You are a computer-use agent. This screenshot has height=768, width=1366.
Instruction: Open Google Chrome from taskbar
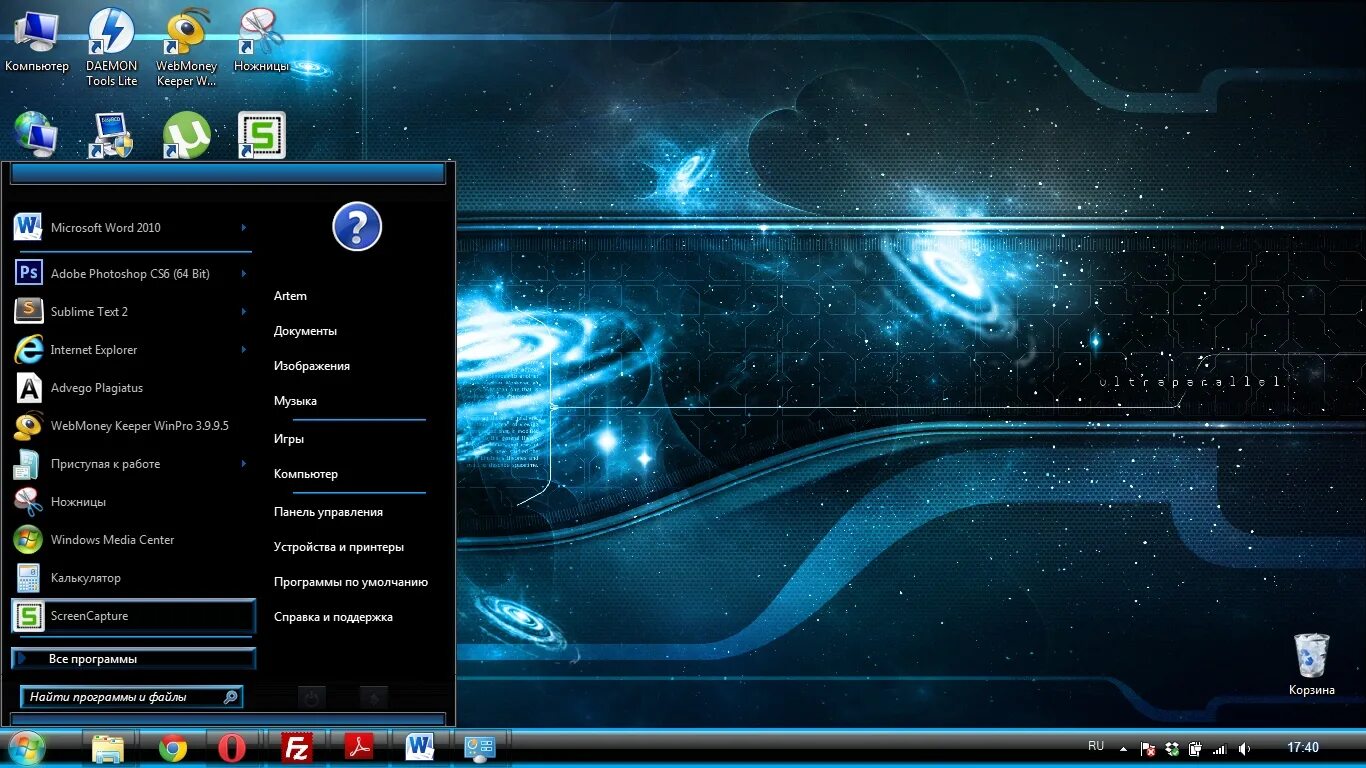click(x=173, y=748)
